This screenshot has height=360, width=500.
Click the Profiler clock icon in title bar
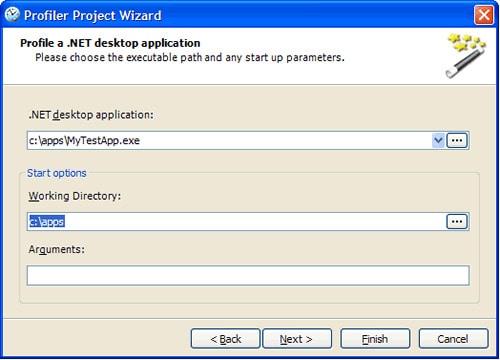coord(12,15)
